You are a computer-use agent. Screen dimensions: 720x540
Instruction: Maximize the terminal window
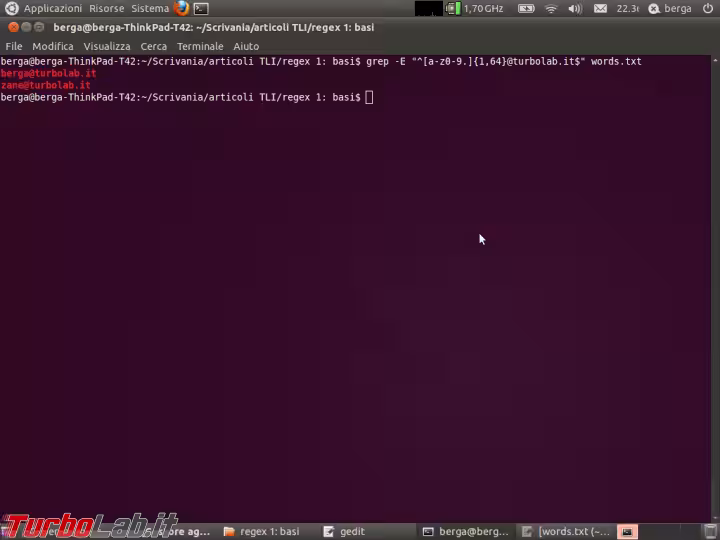click(39, 28)
